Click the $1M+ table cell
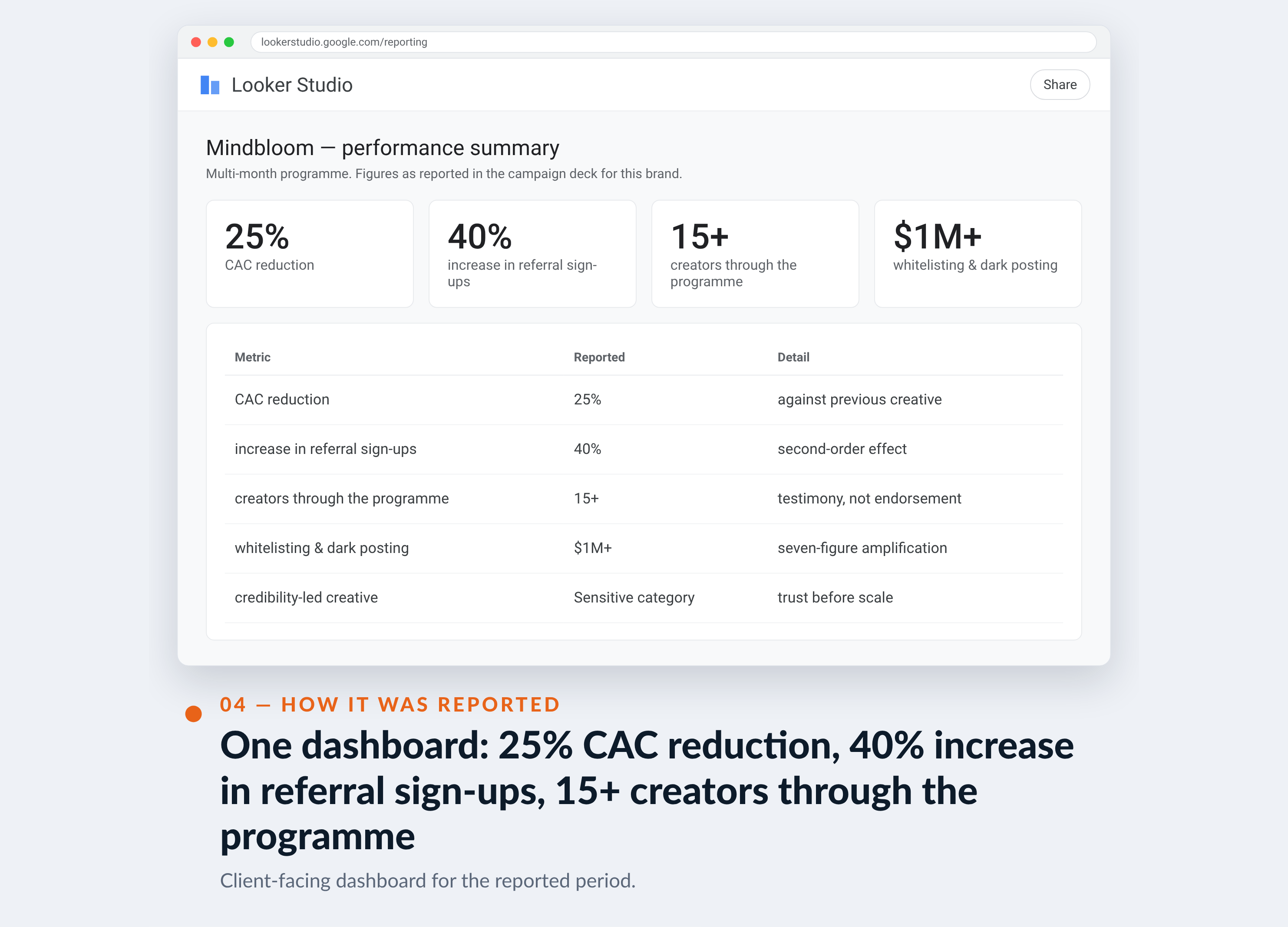 (592, 548)
